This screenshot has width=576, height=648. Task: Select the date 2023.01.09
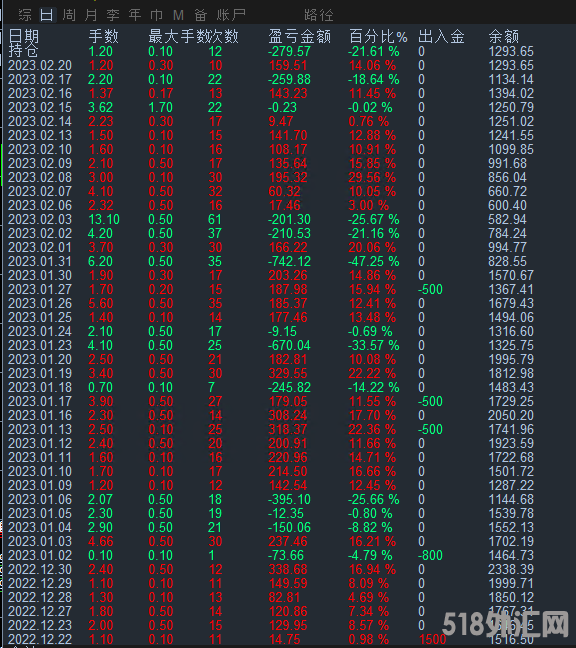pos(40,485)
